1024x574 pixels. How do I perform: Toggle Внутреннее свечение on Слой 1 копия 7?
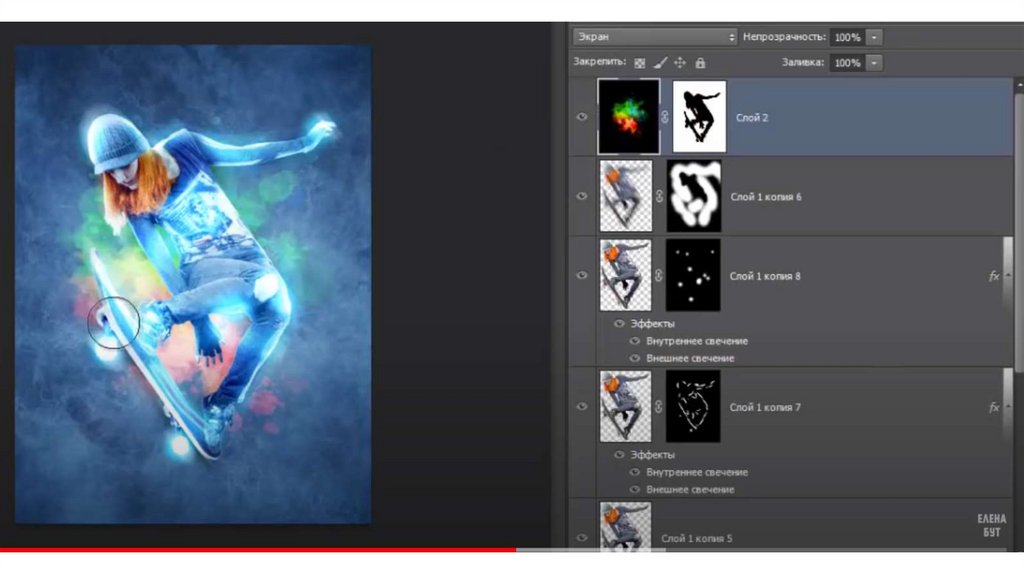coord(634,472)
